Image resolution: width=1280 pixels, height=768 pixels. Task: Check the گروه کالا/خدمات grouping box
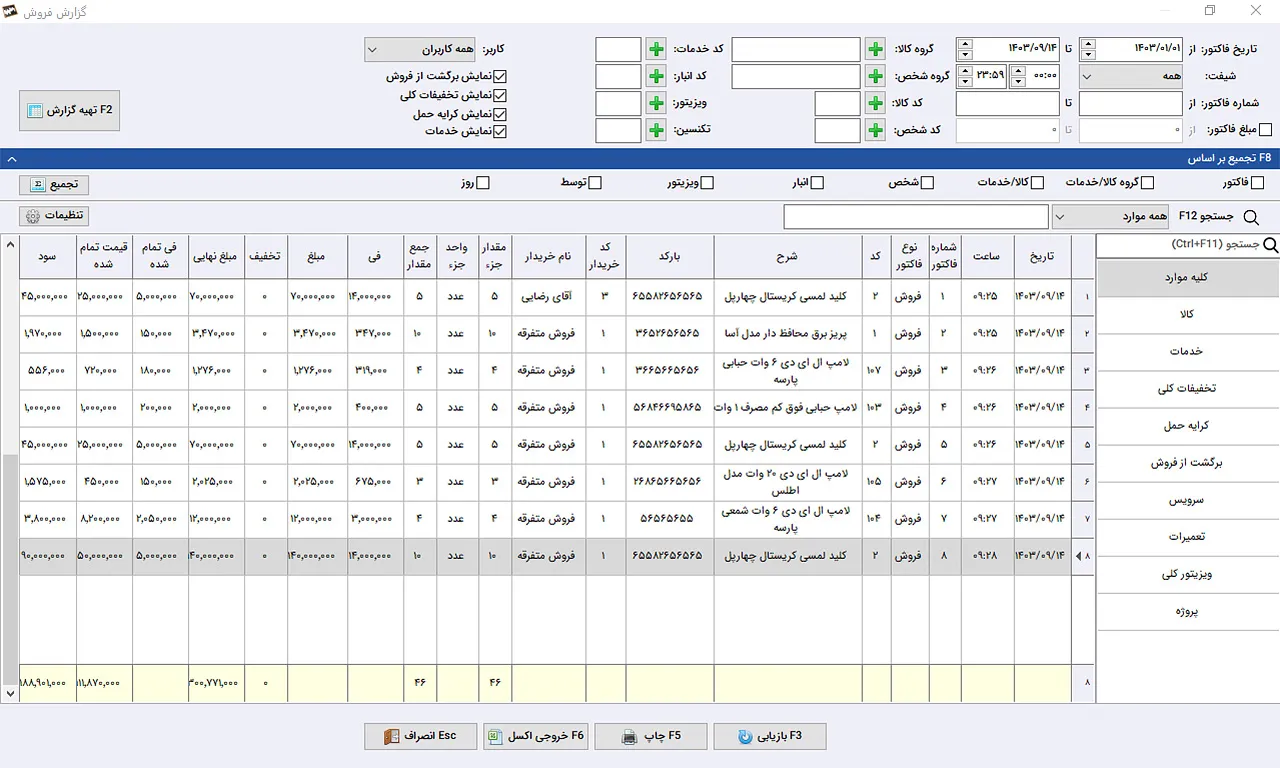pyautogui.click(x=1147, y=183)
